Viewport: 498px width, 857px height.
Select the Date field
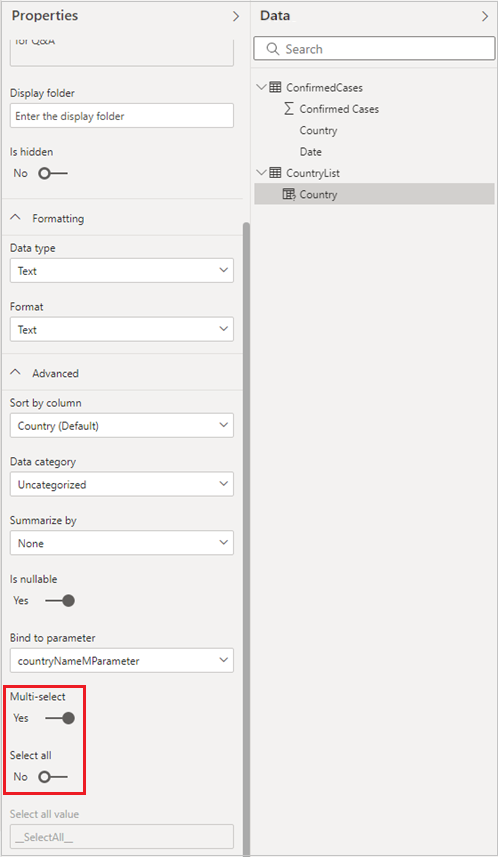click(x=310, y=152)
